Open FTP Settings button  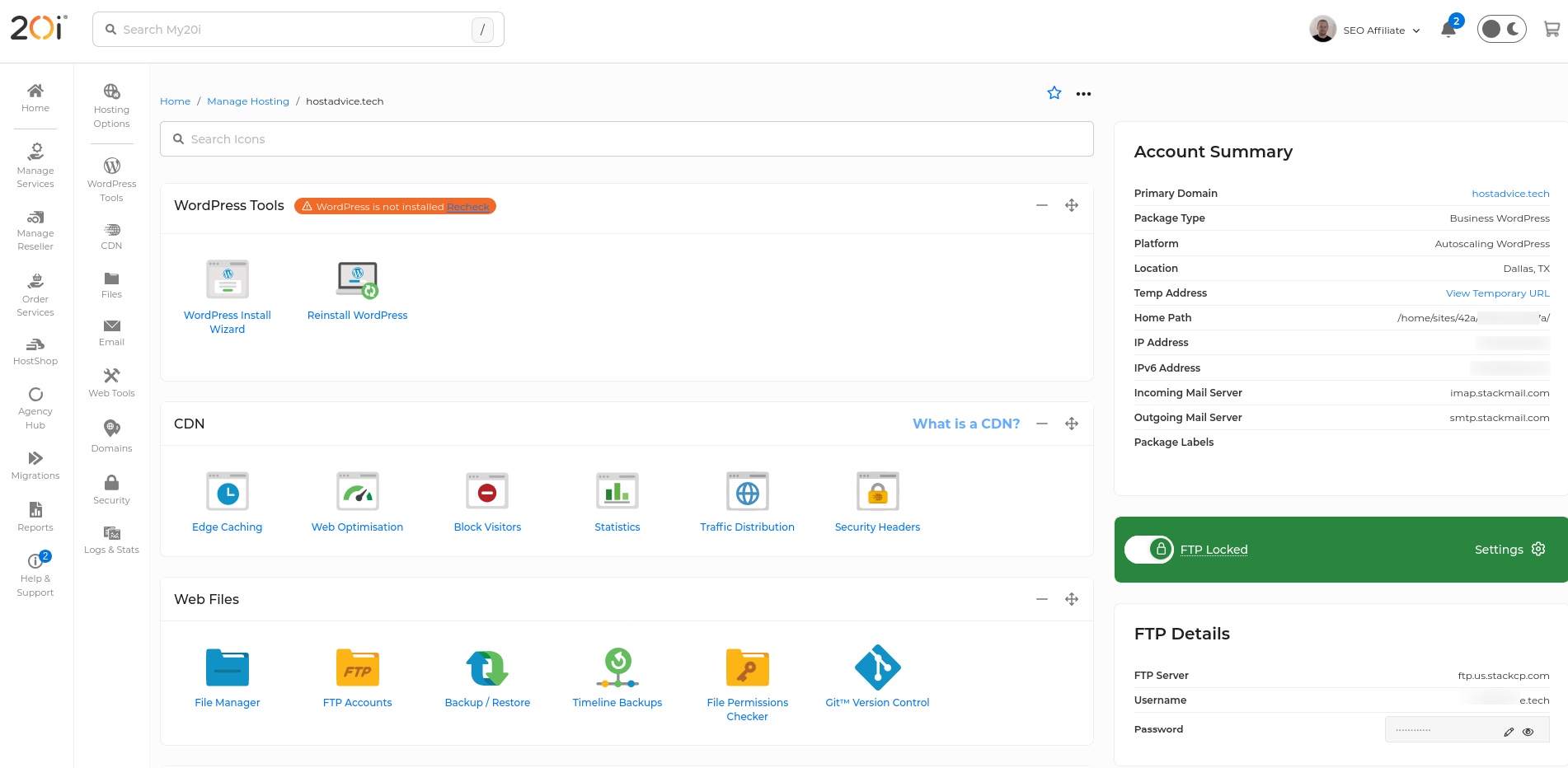[1509, 550]
